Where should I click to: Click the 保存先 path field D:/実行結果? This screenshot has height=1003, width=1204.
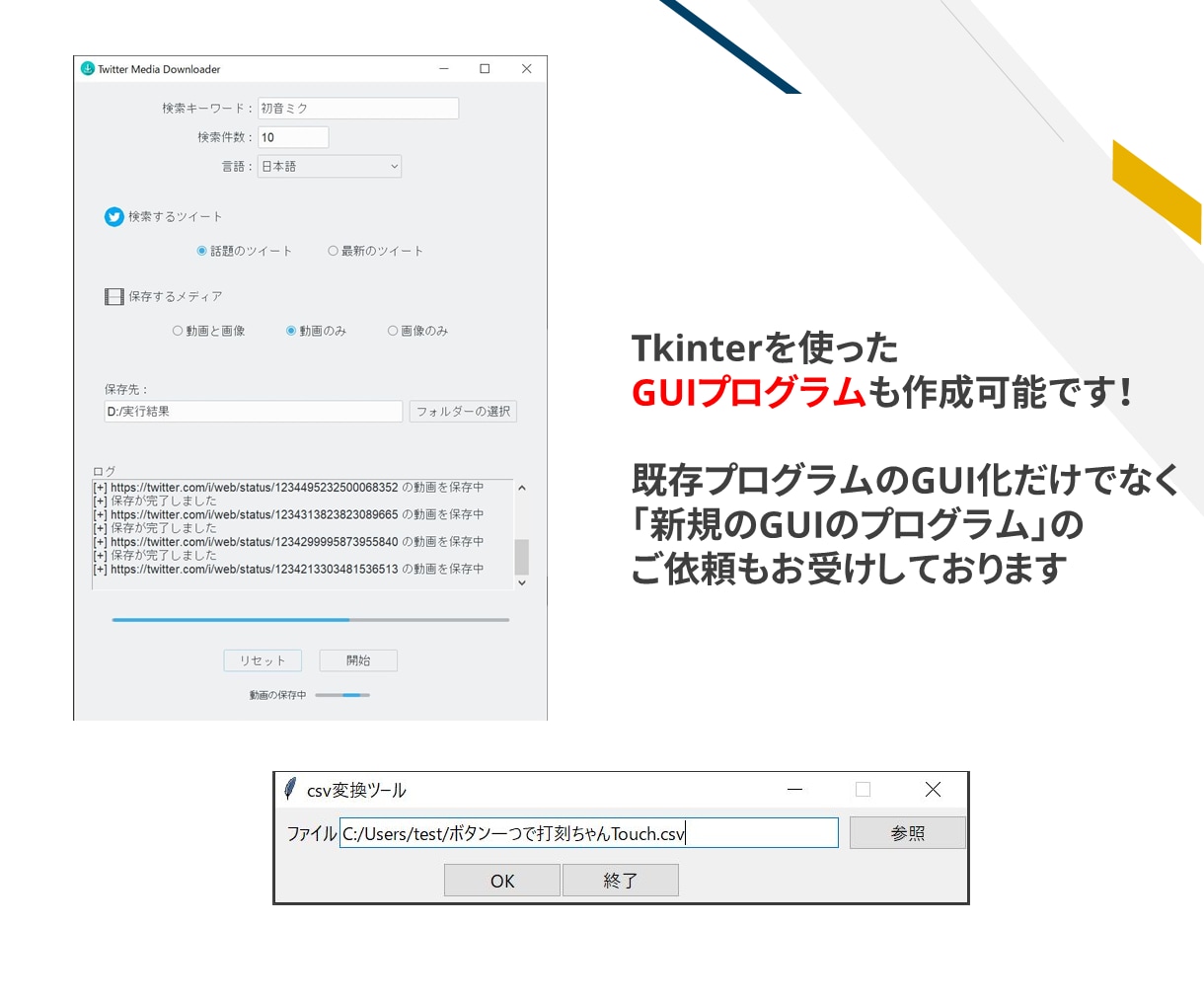point(254,412)
